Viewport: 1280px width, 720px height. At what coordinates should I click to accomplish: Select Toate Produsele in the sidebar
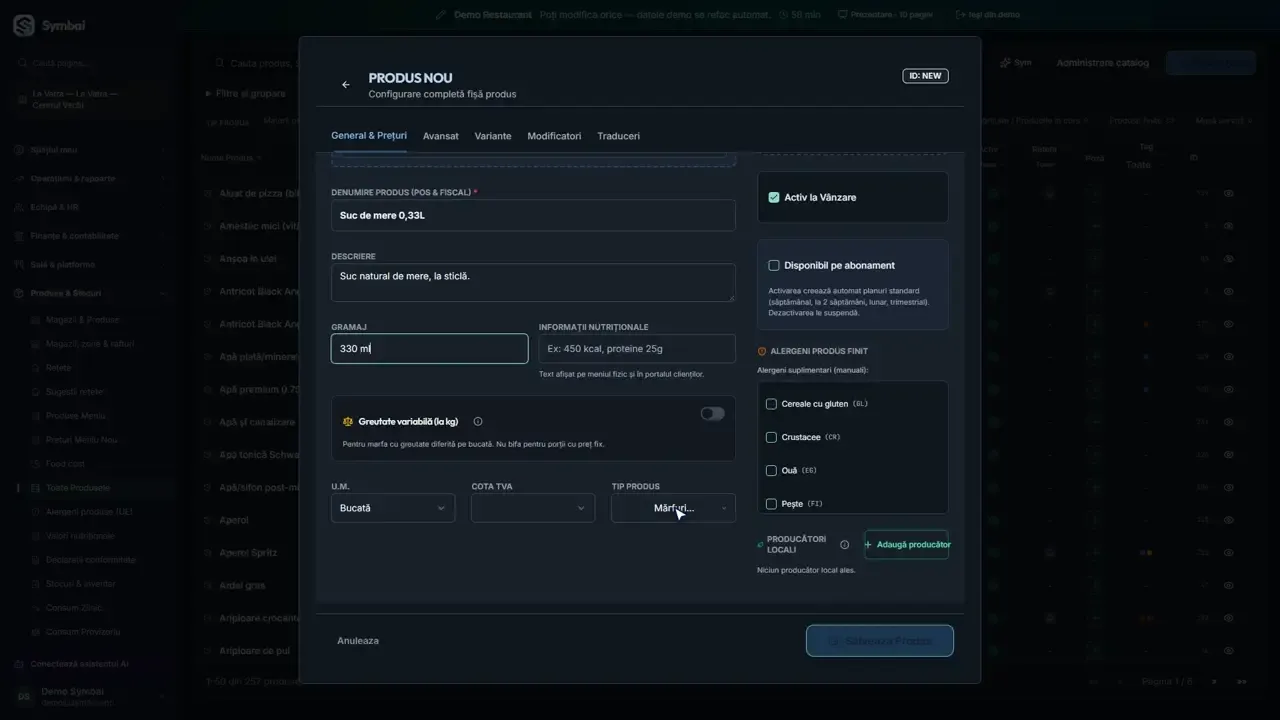[x=78, y=488]
